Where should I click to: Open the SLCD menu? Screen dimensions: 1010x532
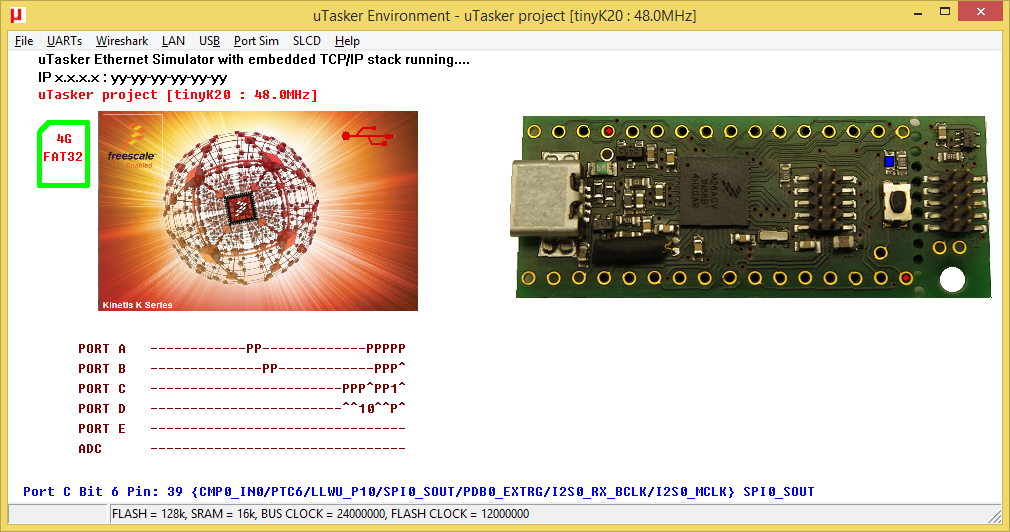click(307, 41)
